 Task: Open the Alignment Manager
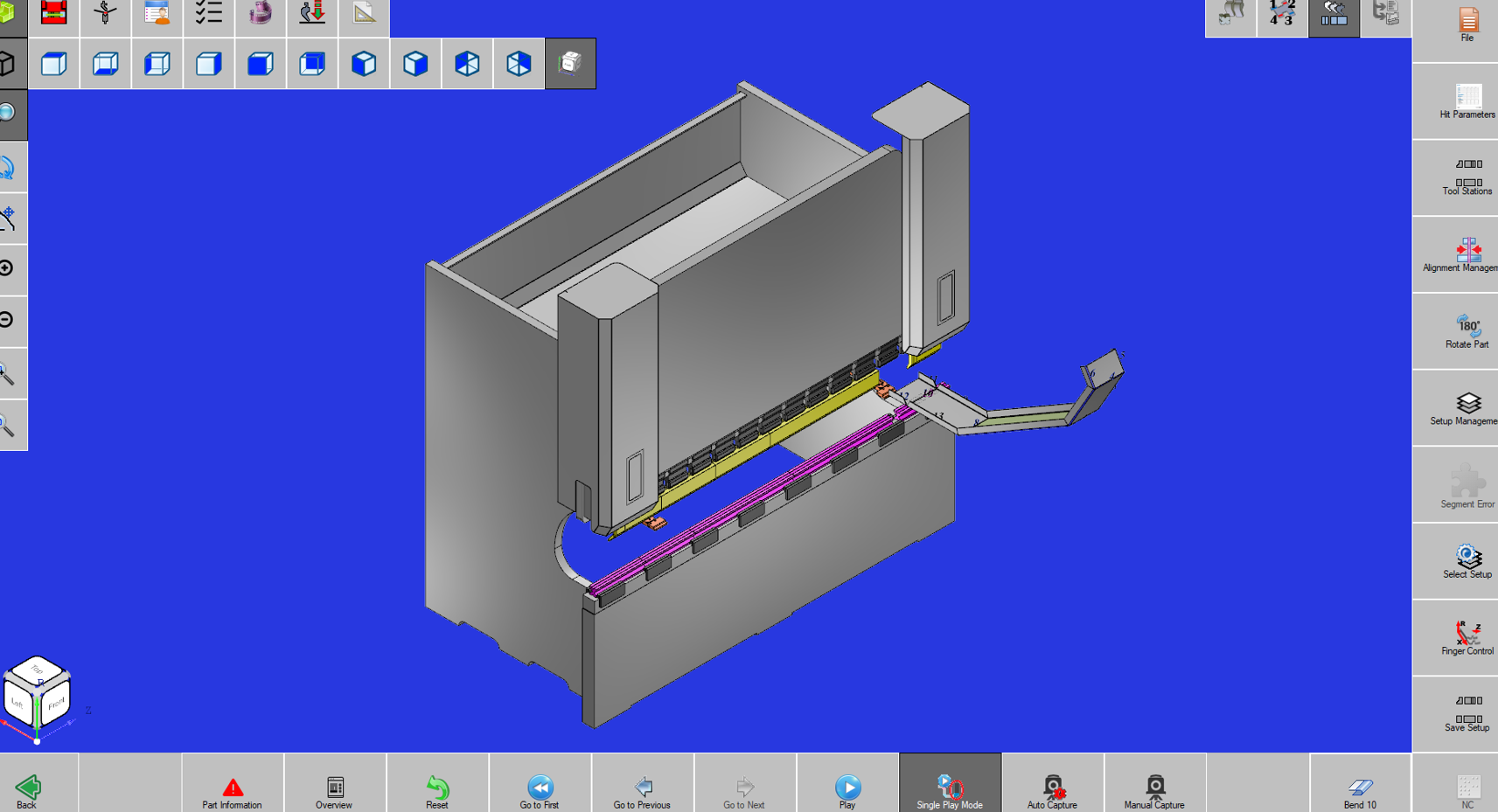(x=1467, y=254)
